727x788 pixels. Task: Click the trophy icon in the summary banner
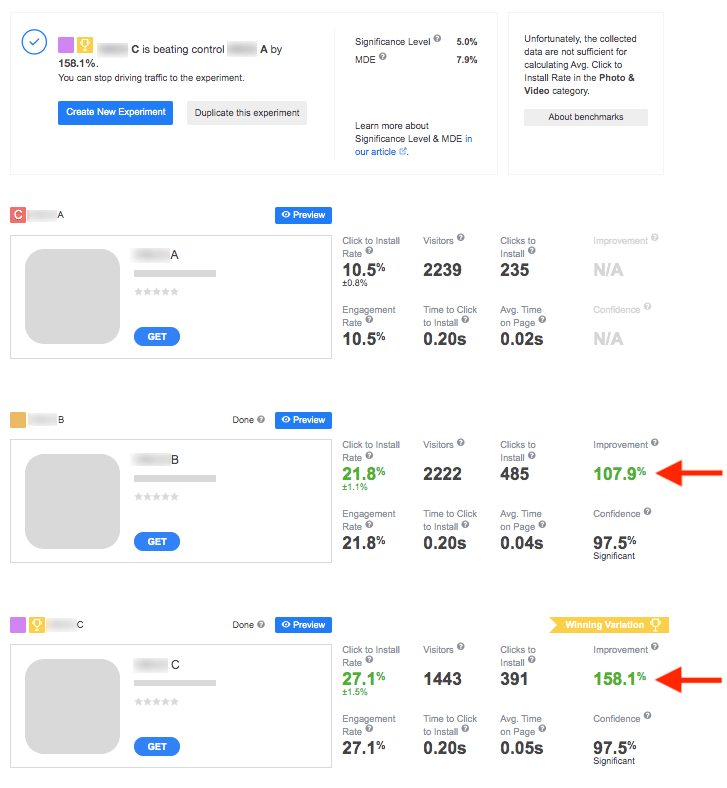pyautogui.click(x=85, y=45)
